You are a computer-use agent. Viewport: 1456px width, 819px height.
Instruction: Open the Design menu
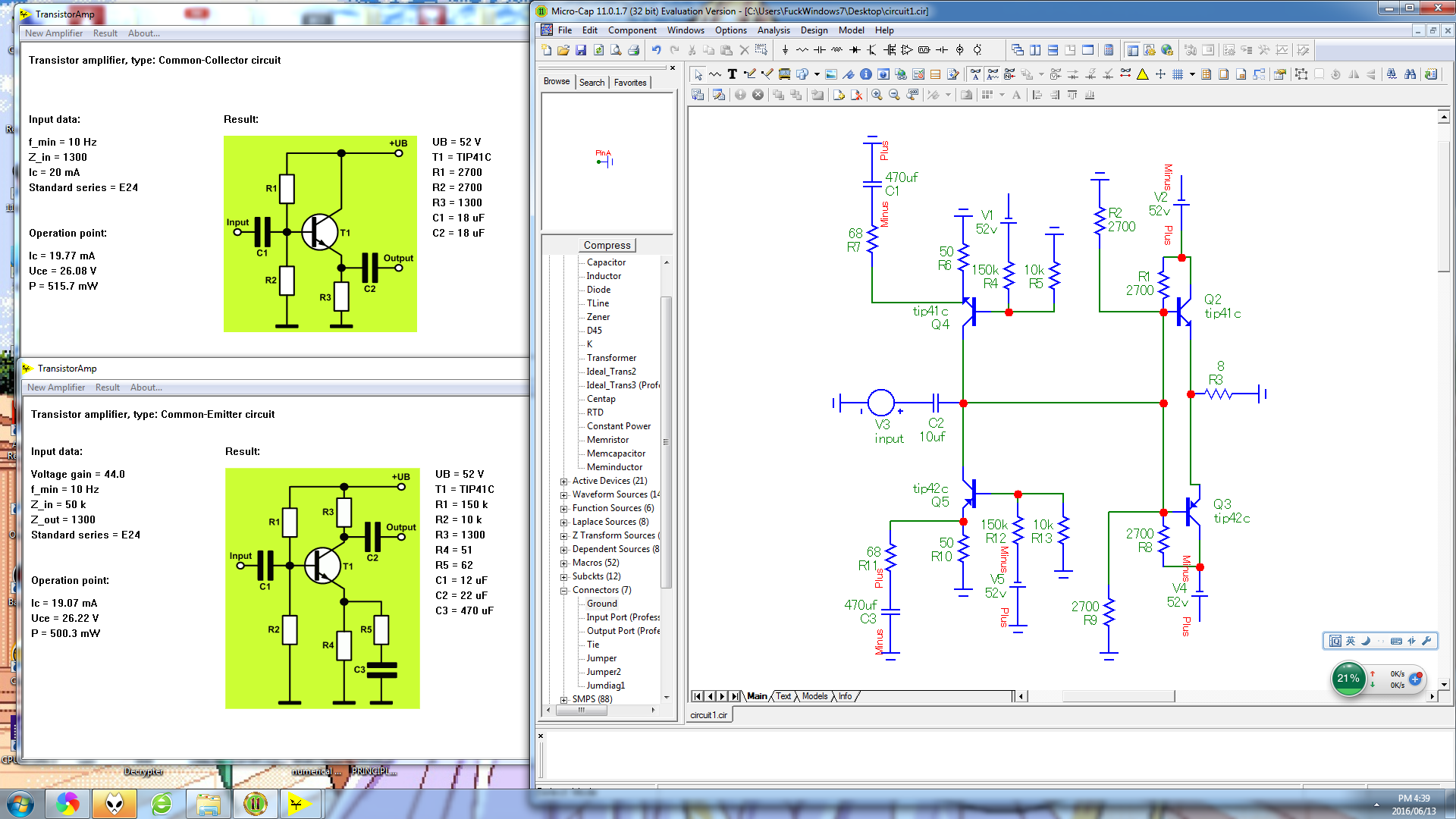point(814,30)
